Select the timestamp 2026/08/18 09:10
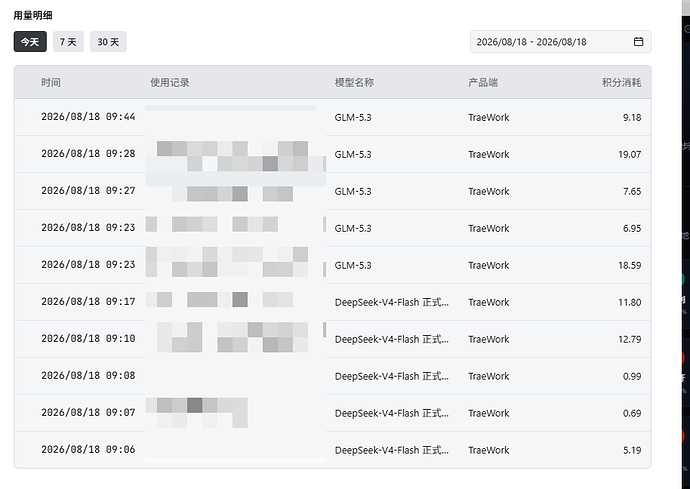The height and width of the screenshot is (489, 690). point(88,338)
